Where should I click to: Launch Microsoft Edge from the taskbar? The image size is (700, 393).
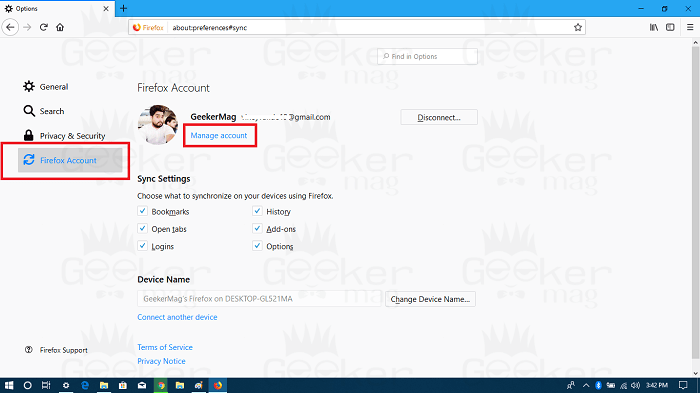pos(85,385)
